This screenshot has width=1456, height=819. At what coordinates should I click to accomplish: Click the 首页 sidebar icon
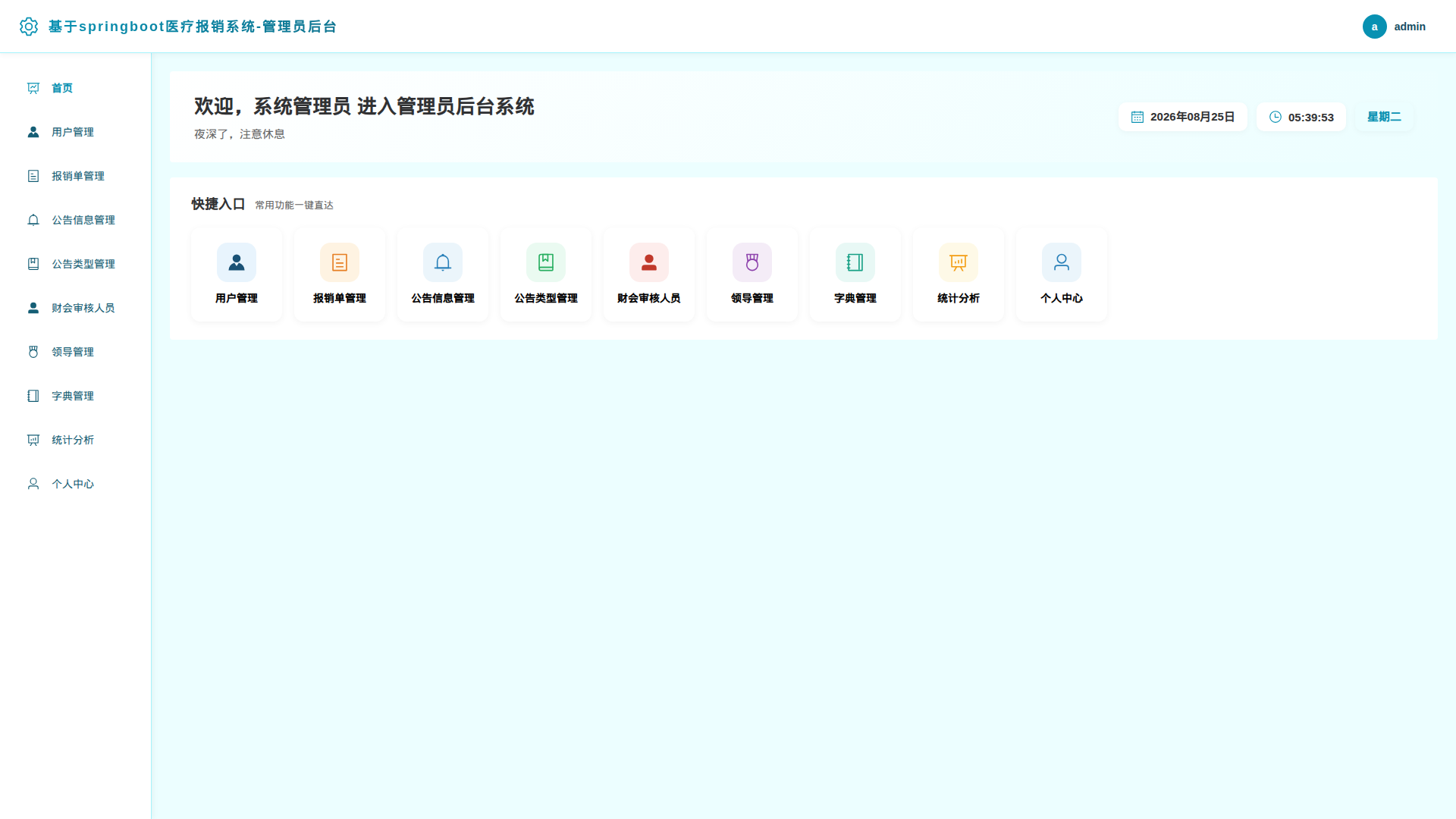[x=33, y=88]
